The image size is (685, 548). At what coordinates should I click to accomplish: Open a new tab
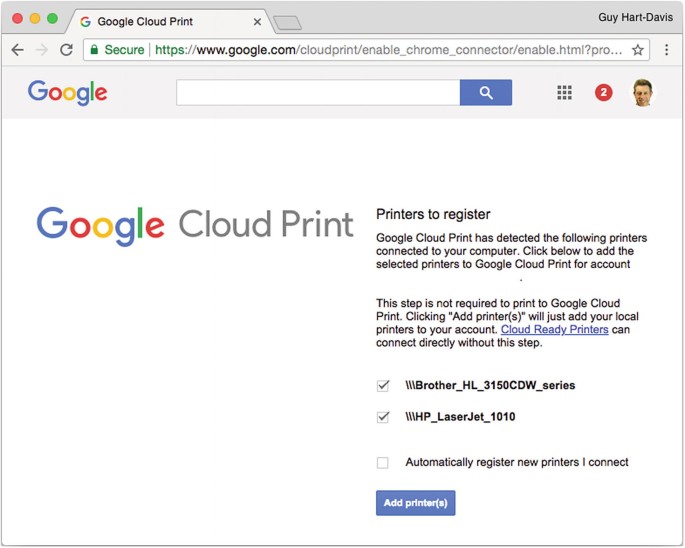coord(287,22)
